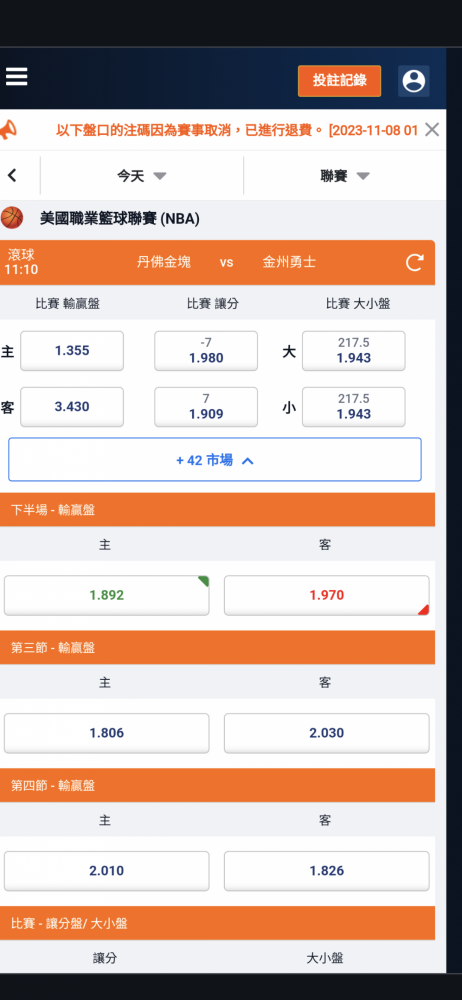Open the 今天 date dropdown
Screen dimensions: 462x1000
click(x=142, y=176)
